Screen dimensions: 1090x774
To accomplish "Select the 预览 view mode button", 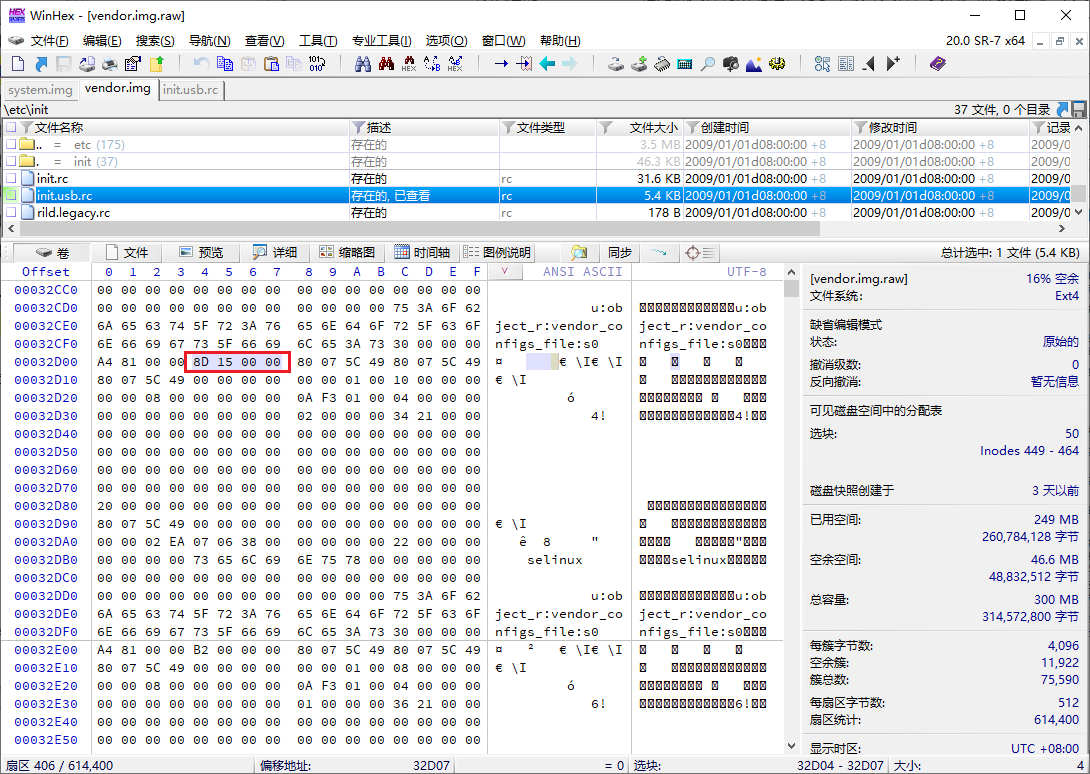I will [x=201, y=252].
